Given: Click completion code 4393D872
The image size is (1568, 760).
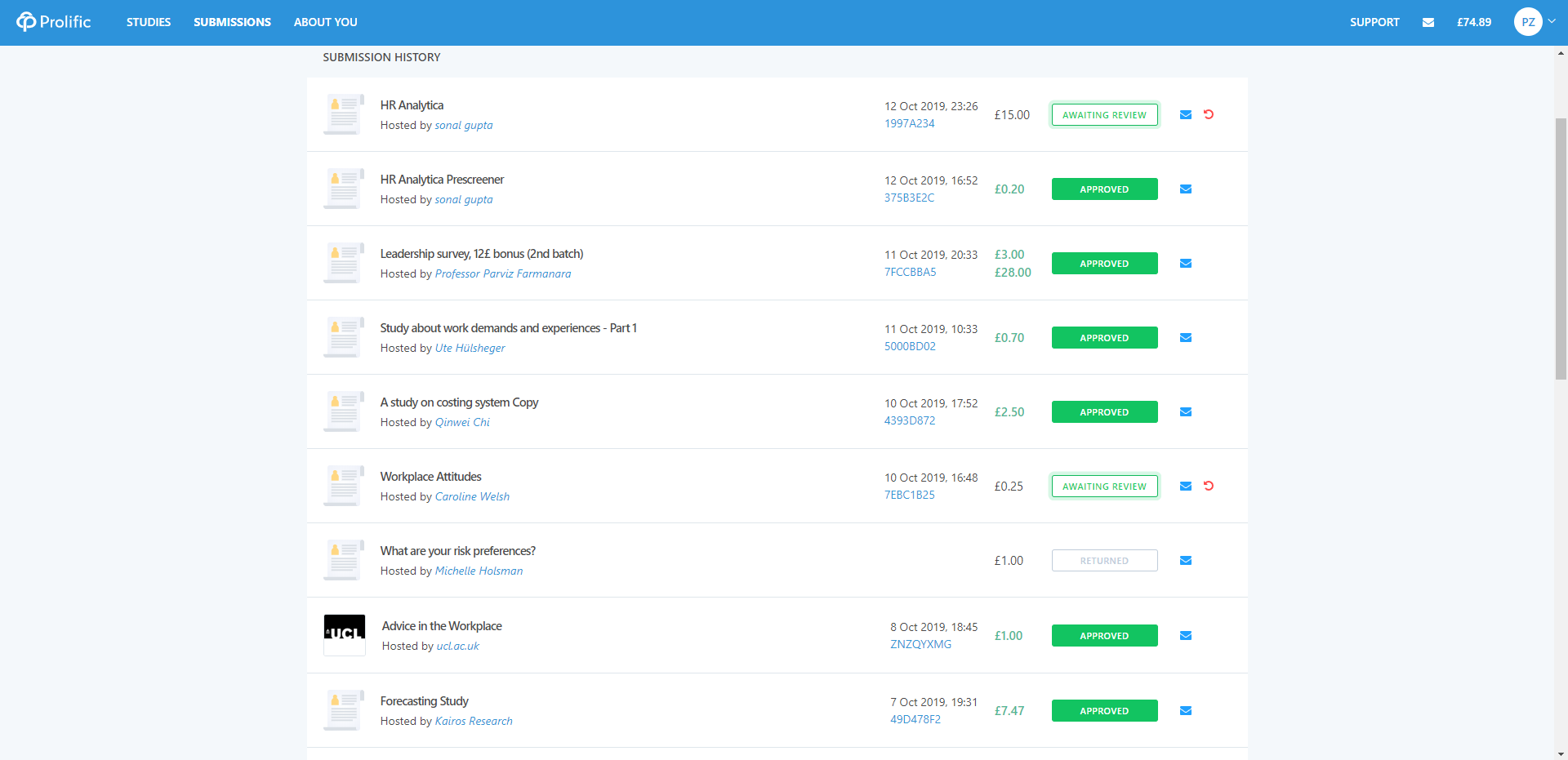Looking at the screenshot, I should [x=910, y=421].
